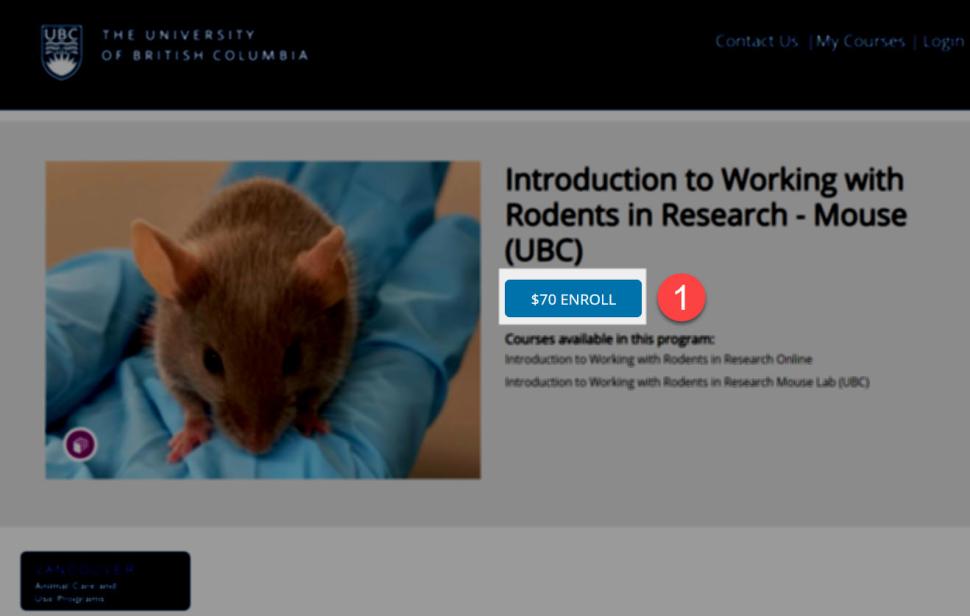970x616 pixels.
Task: Open the Contact Us link
Action: coord(755,42)
